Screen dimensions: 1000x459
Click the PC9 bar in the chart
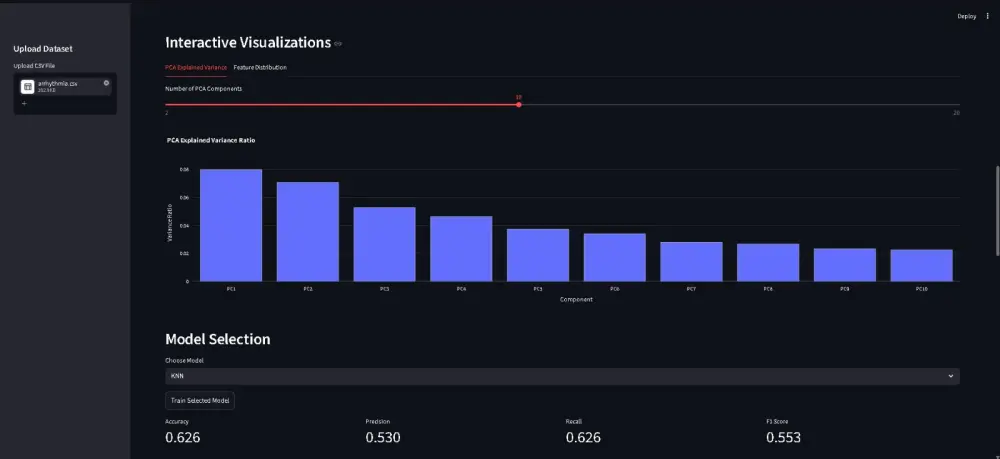pos(845,265)
